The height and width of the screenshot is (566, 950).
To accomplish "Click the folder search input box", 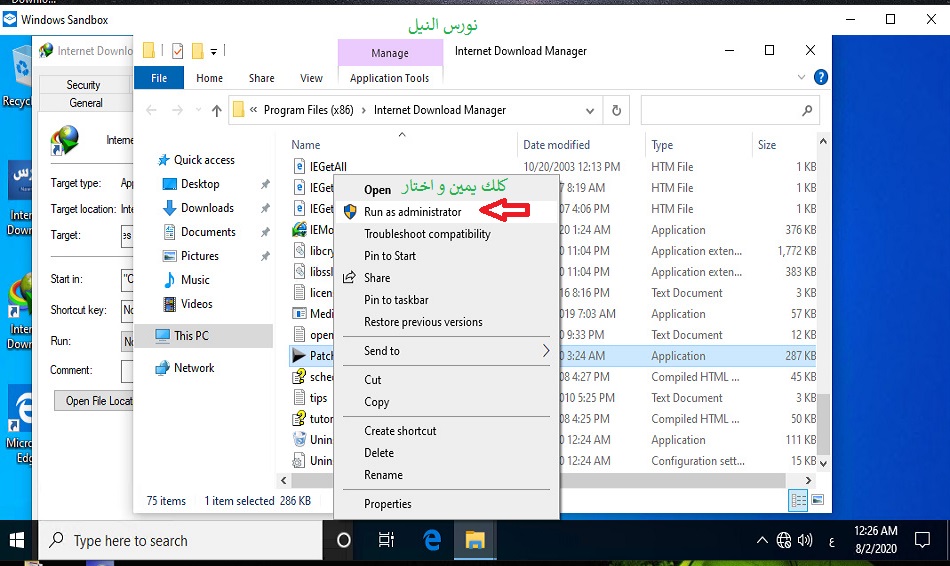I will point(722,111).
